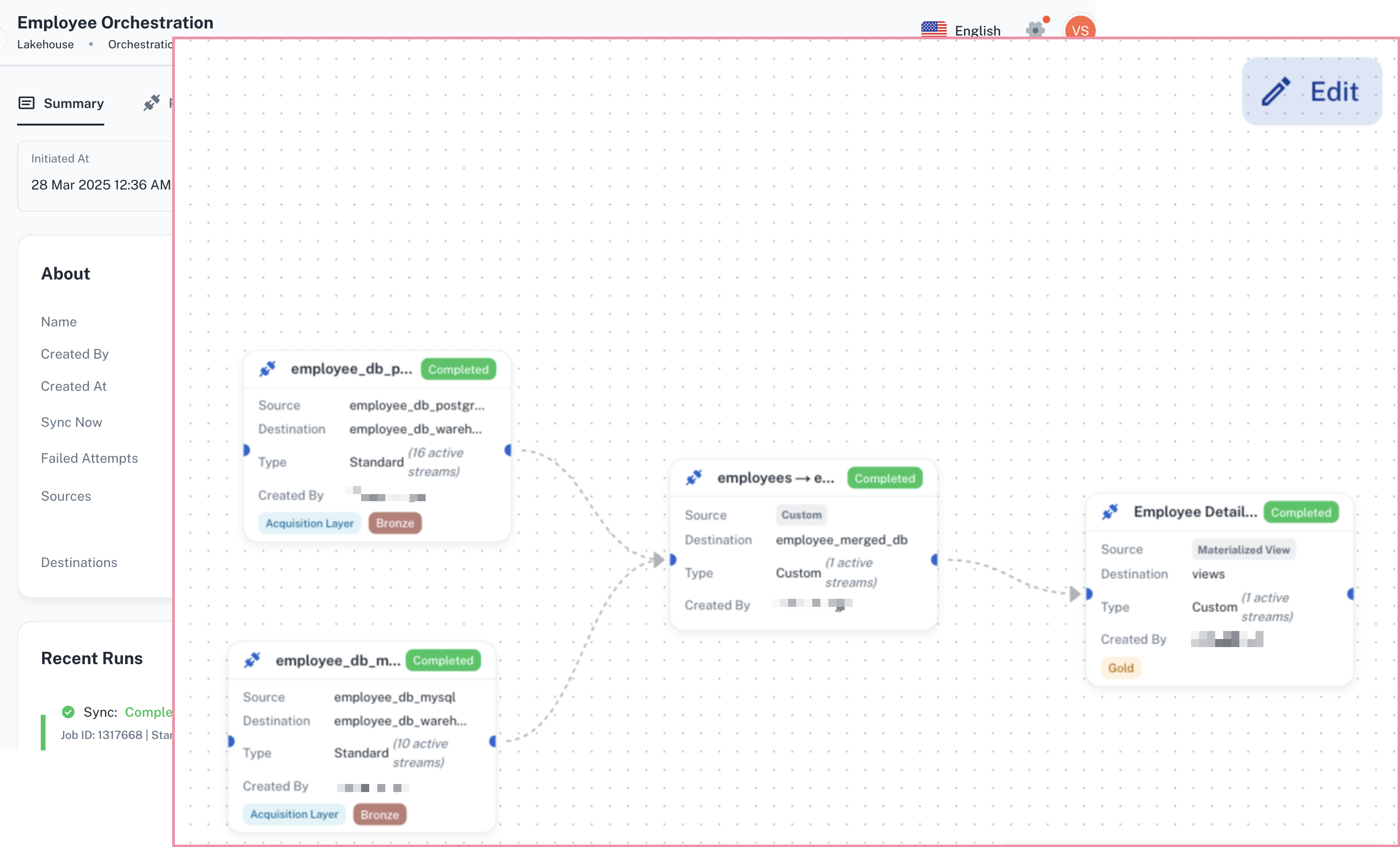Click the plug icon on the employee_db_p... node

click(268, 369)
